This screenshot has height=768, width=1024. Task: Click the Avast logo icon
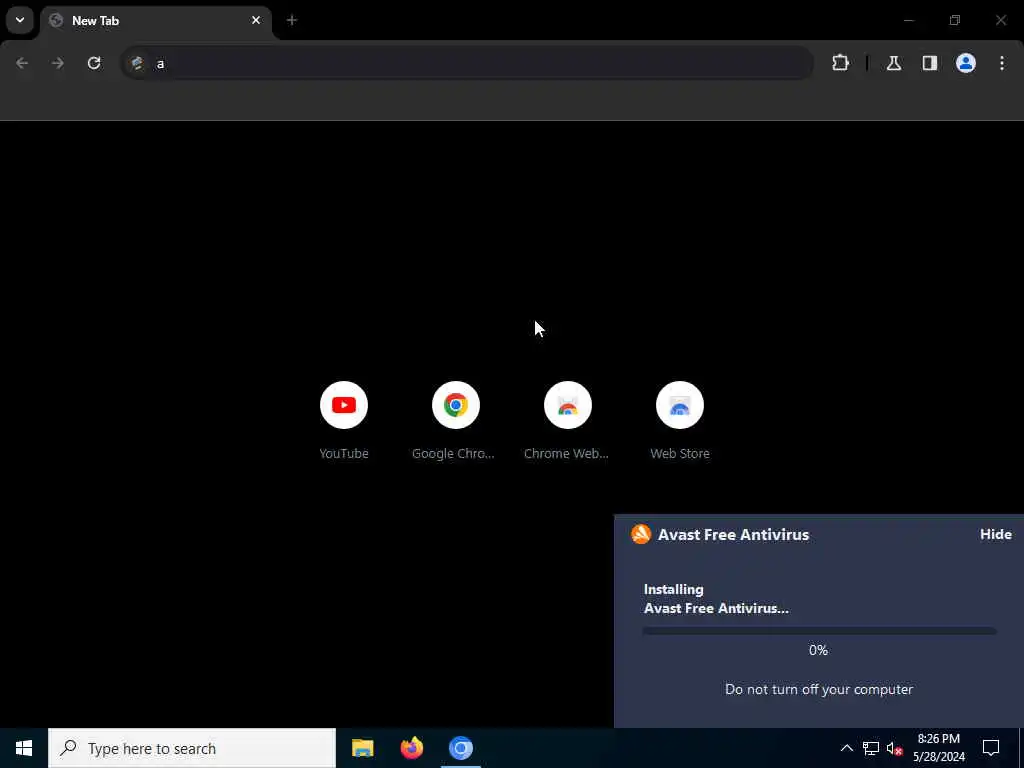click(x=641, y=534)
